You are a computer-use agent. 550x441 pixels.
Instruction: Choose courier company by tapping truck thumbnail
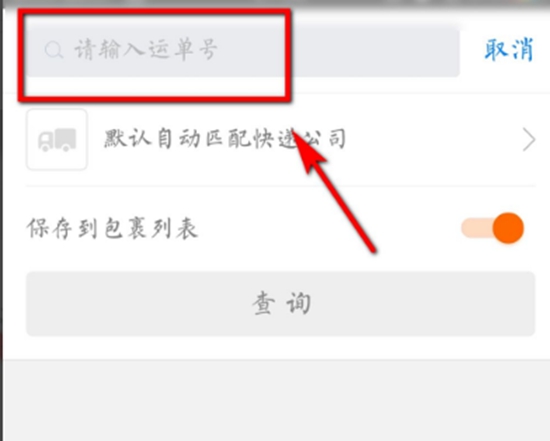[x=57, y=139]
